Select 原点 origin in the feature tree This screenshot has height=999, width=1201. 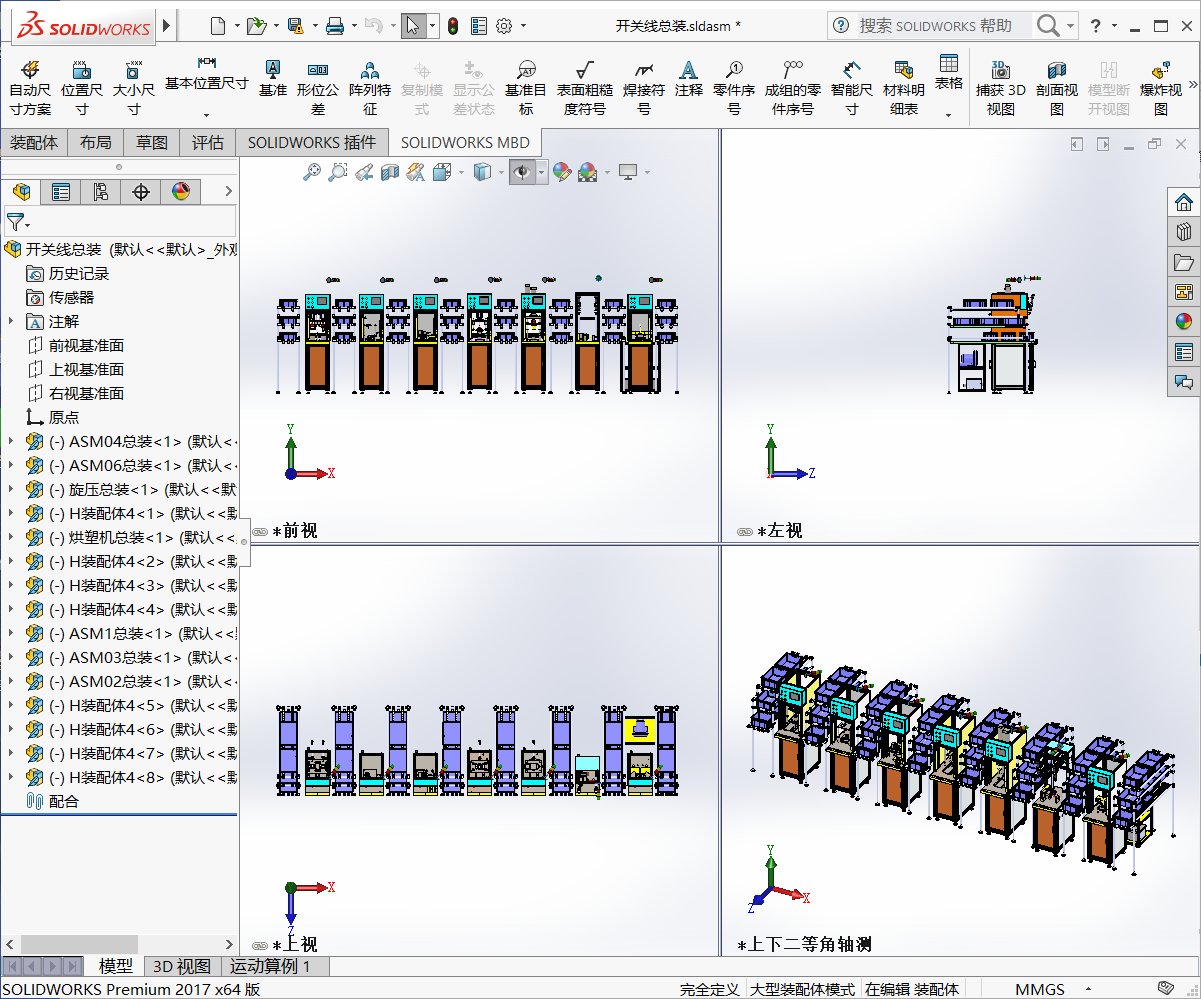pos(63,417)
